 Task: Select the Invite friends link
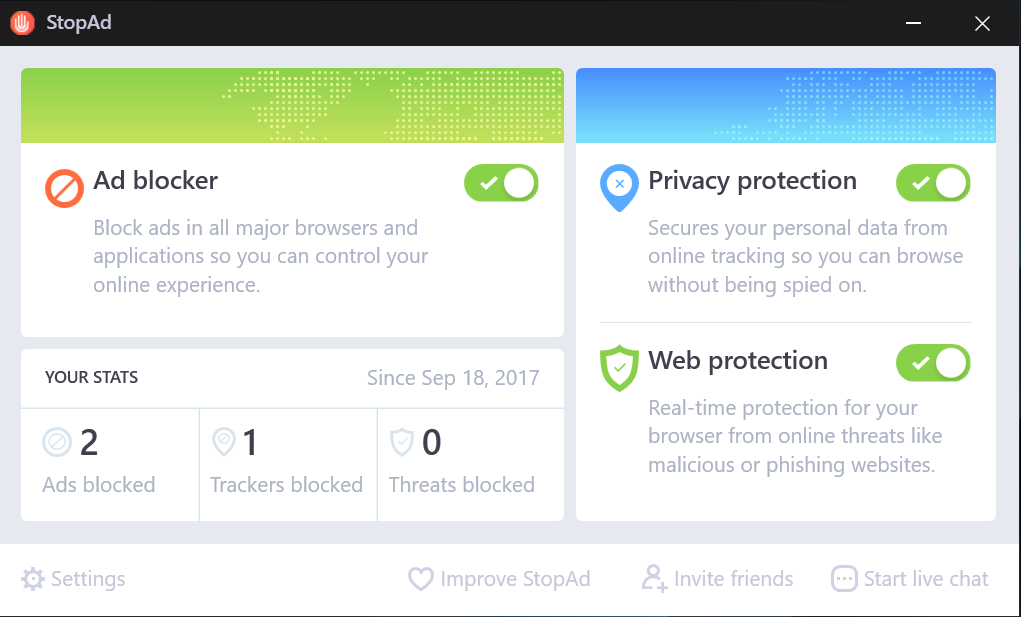[733, 579]
